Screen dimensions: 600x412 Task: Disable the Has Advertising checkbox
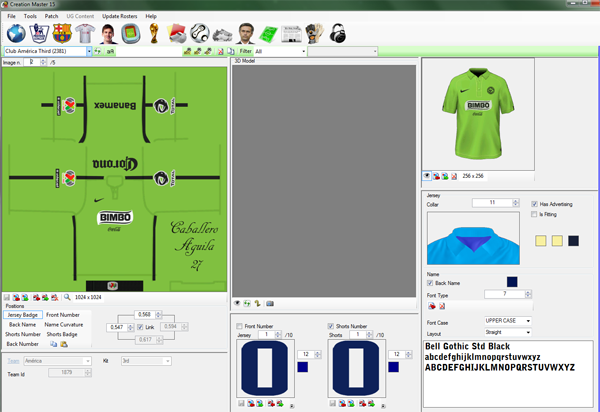(x=534, y=204)
